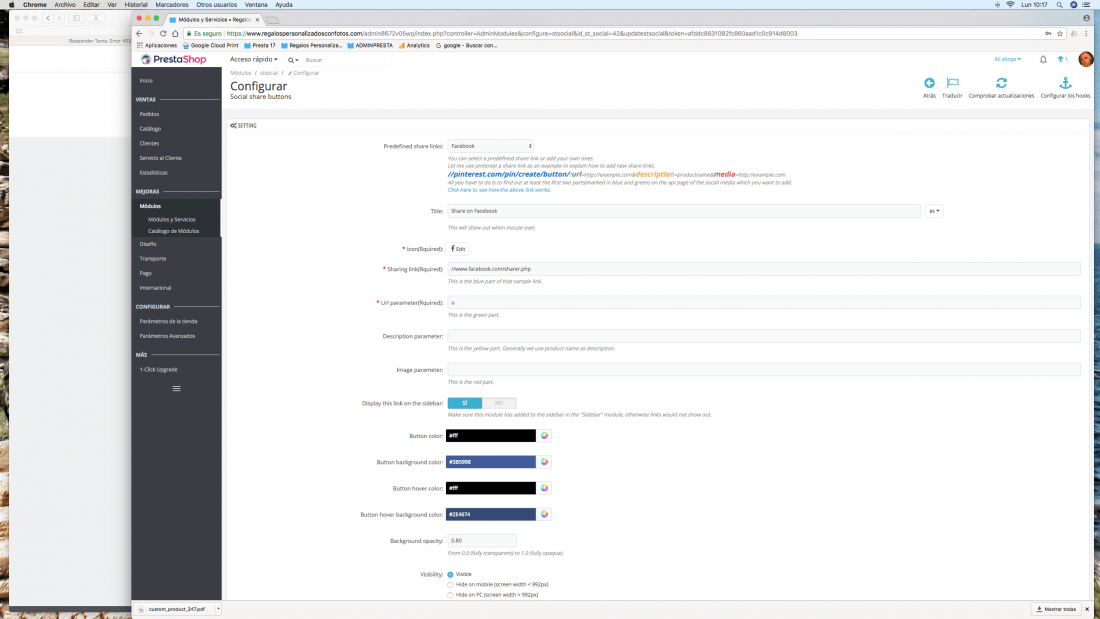This screenshot has width=1100, height=619.
Task: Click the Edit icon button
Action: 458,249
